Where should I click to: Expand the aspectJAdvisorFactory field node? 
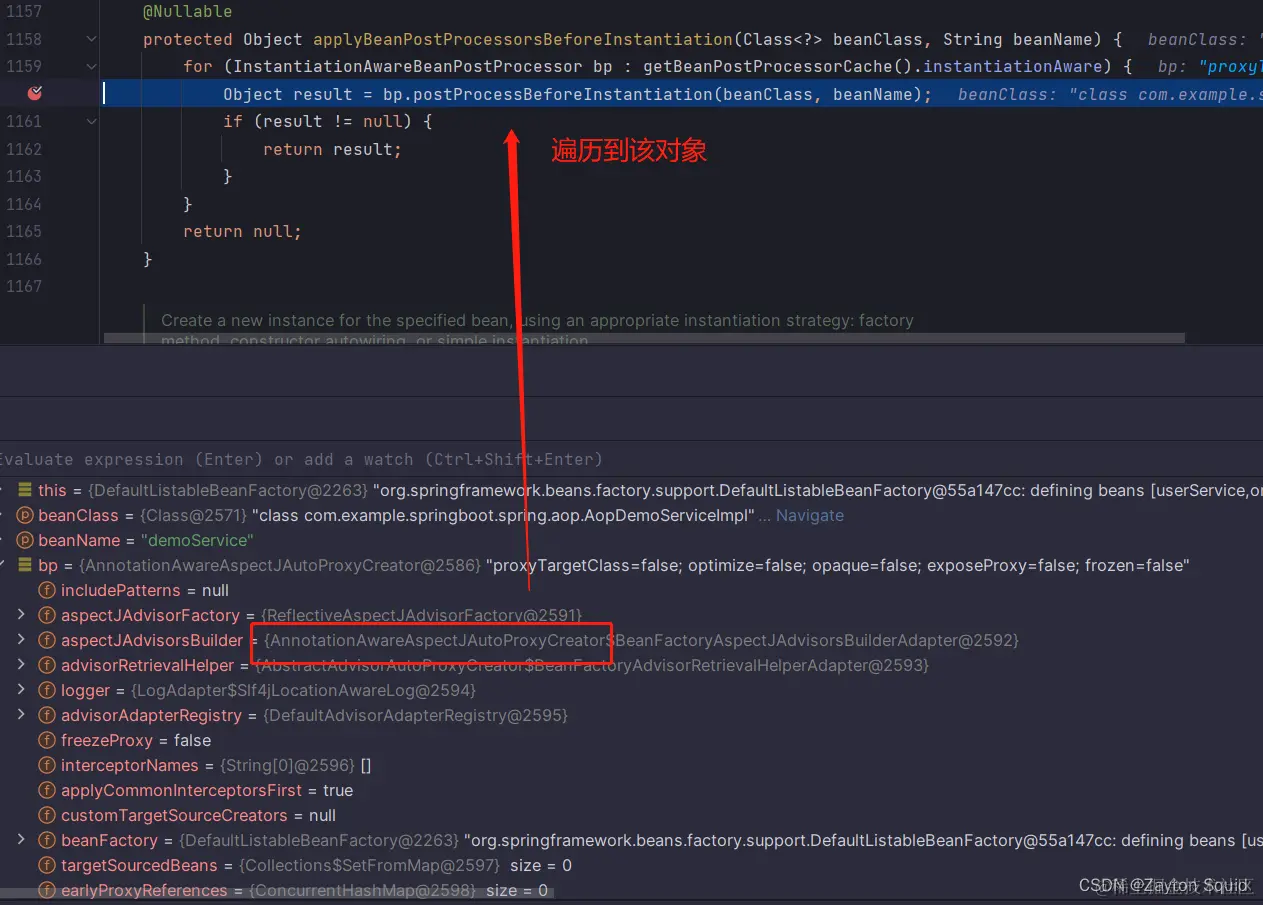pos(21,615)
